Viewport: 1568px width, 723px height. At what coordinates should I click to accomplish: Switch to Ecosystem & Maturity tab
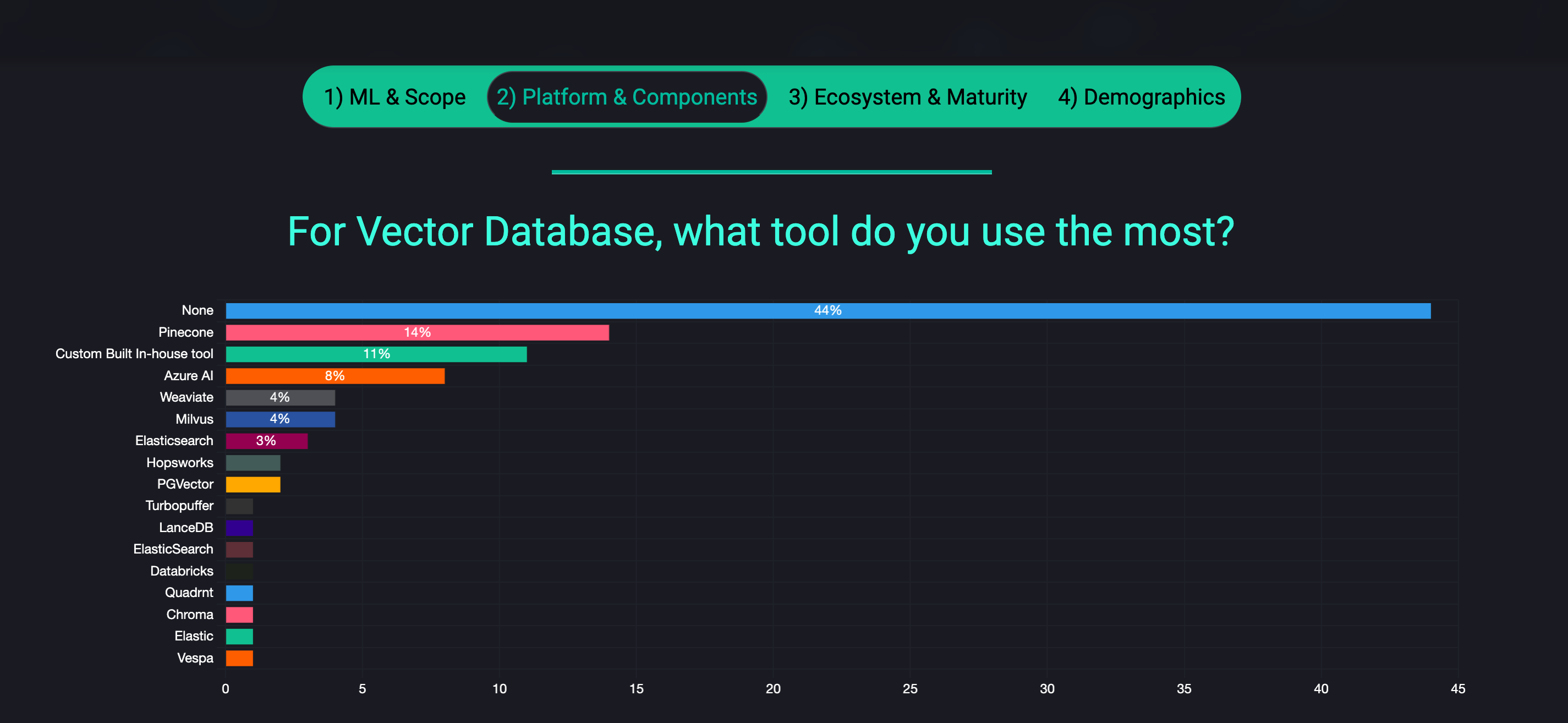tap(907, 97)
